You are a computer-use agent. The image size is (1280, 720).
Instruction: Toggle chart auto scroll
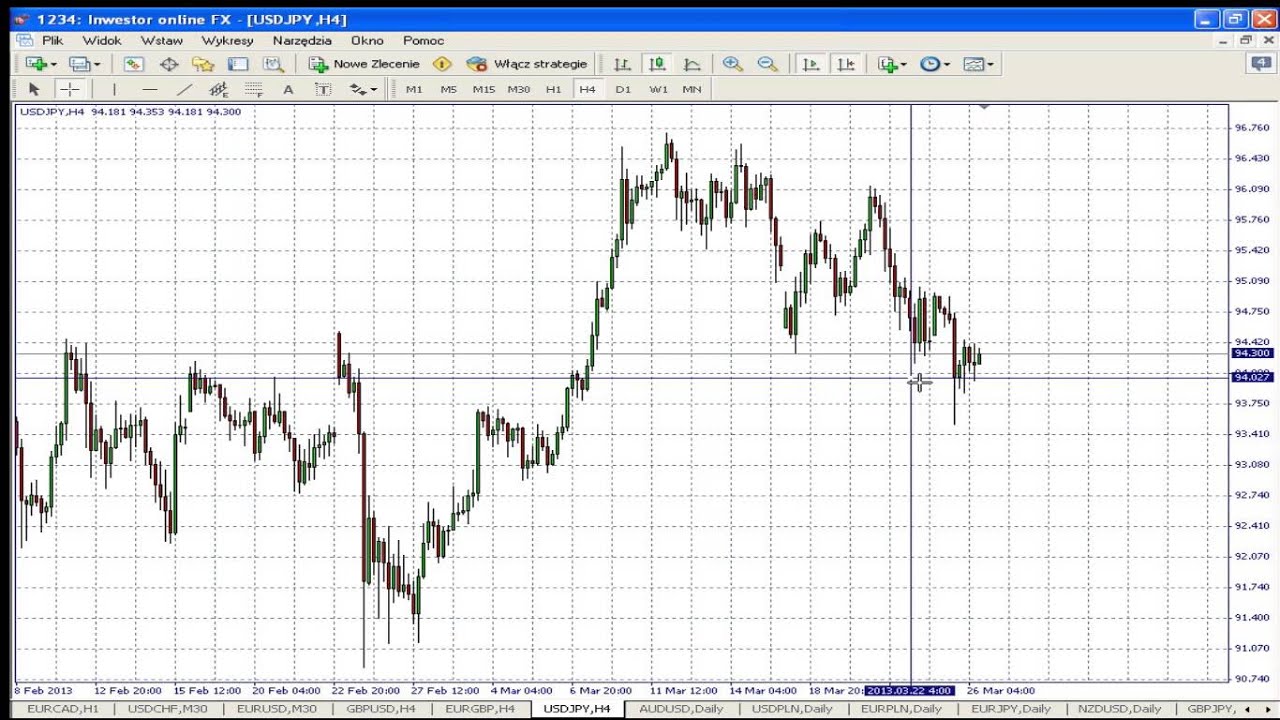811,64
